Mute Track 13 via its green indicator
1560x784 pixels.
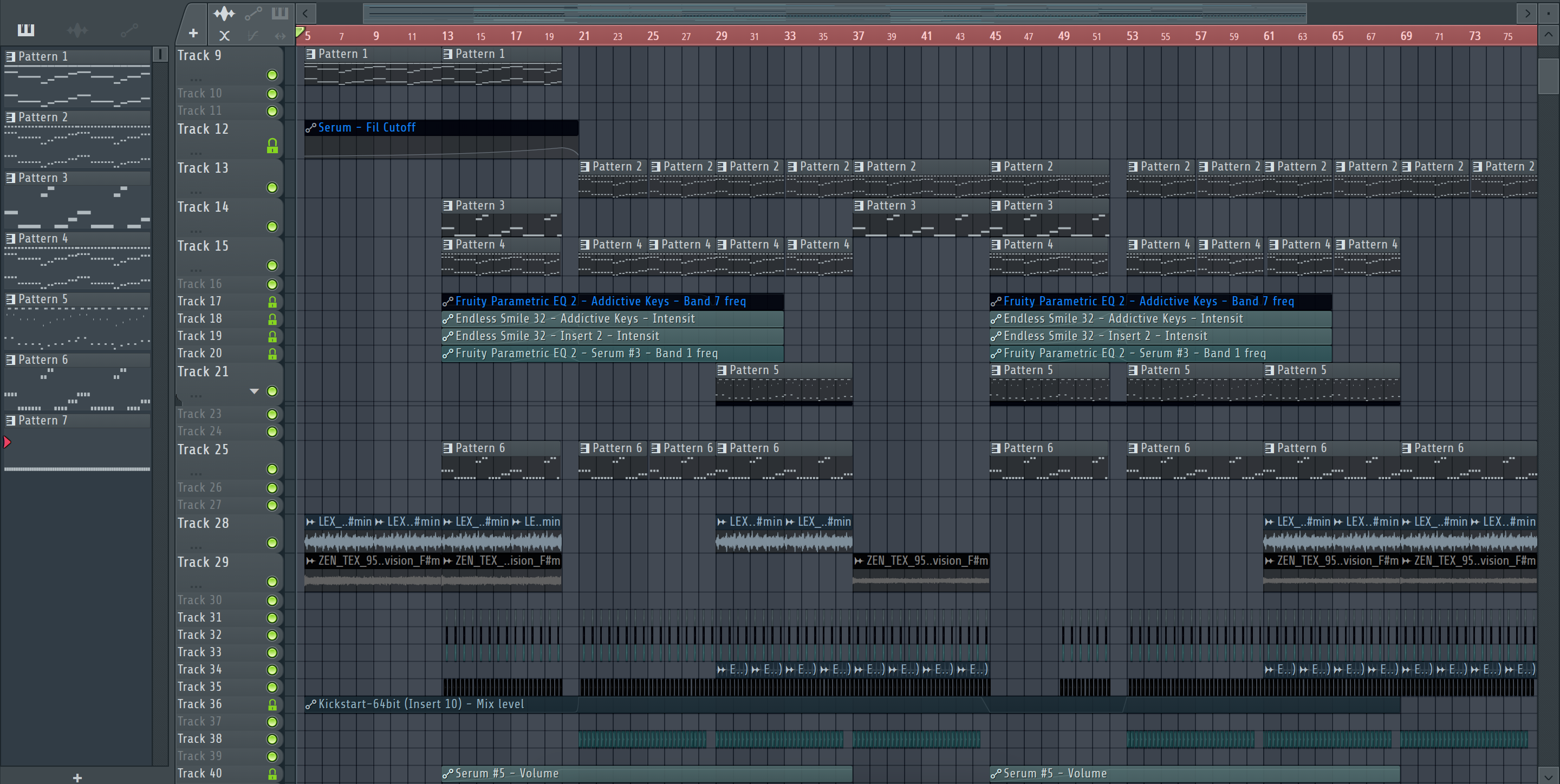[272, 188]
